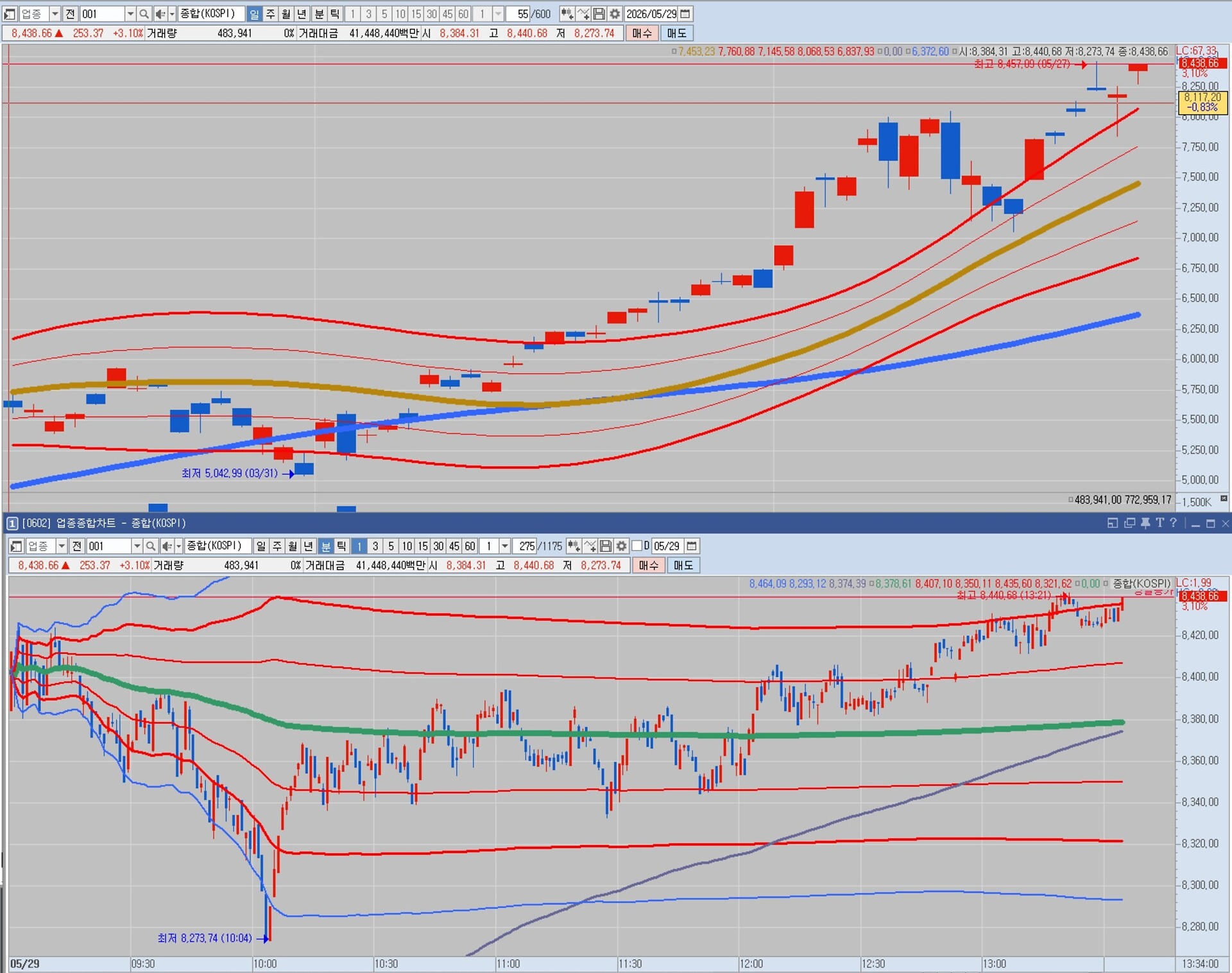Image resolution: width=1232 pixels, height=973 pixels.
Task: Select 주 (weekly) period in lower chart
Action: (x=277, y=546)
